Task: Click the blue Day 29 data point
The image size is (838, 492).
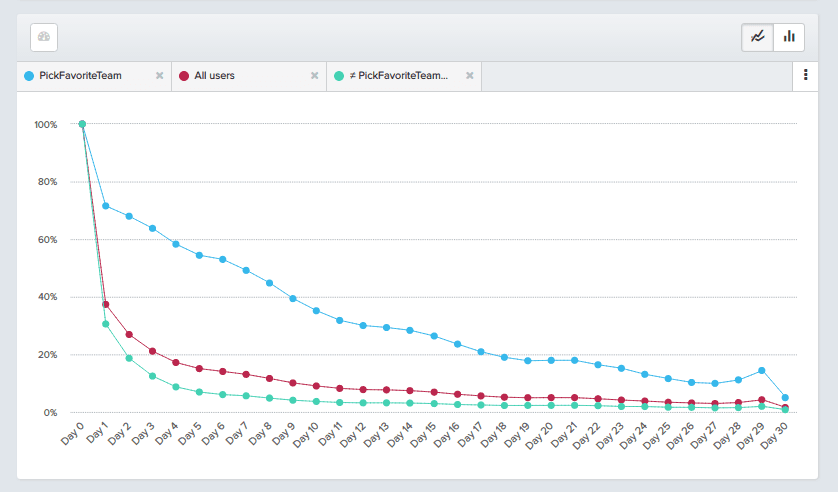Action: pos(761,370)
